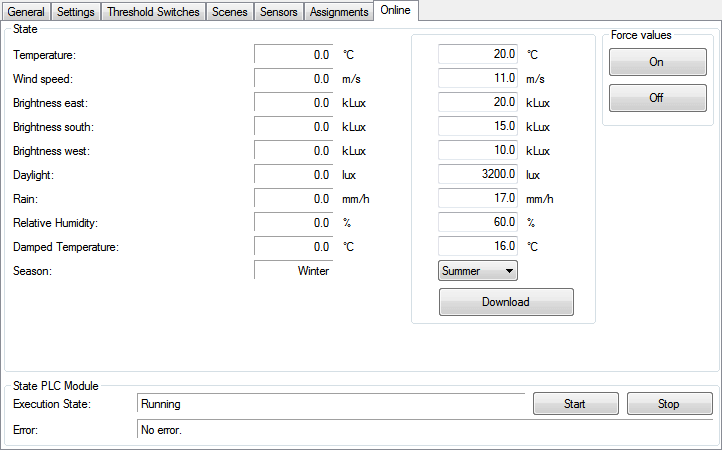Click the Temperature state value 0.0

(x=293, y=54)
